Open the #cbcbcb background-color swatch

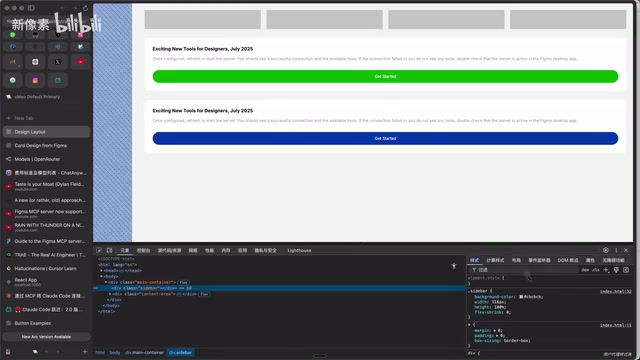coord(521,297)
